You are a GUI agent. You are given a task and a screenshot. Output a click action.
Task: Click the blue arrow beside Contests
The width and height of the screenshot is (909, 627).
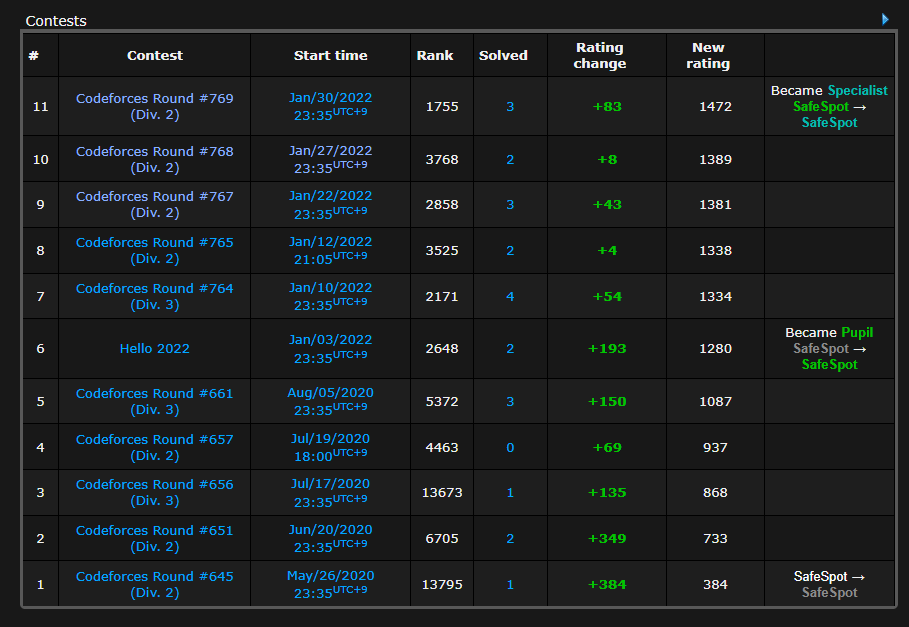point(885,20)
